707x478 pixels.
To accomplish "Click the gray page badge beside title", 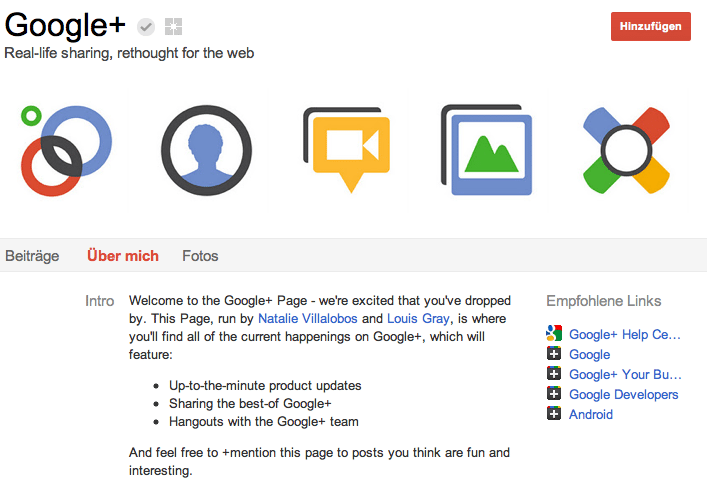I will click(x=174, y=27).
